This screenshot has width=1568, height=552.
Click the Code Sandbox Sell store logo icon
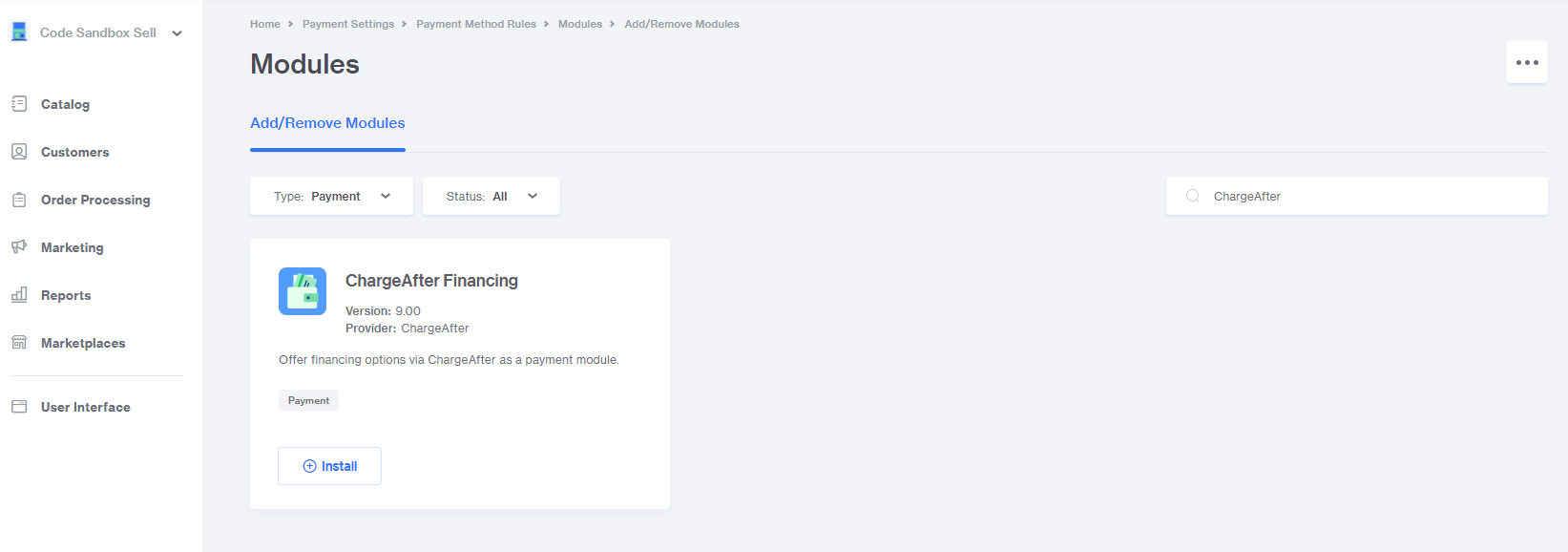coord(19,32)
